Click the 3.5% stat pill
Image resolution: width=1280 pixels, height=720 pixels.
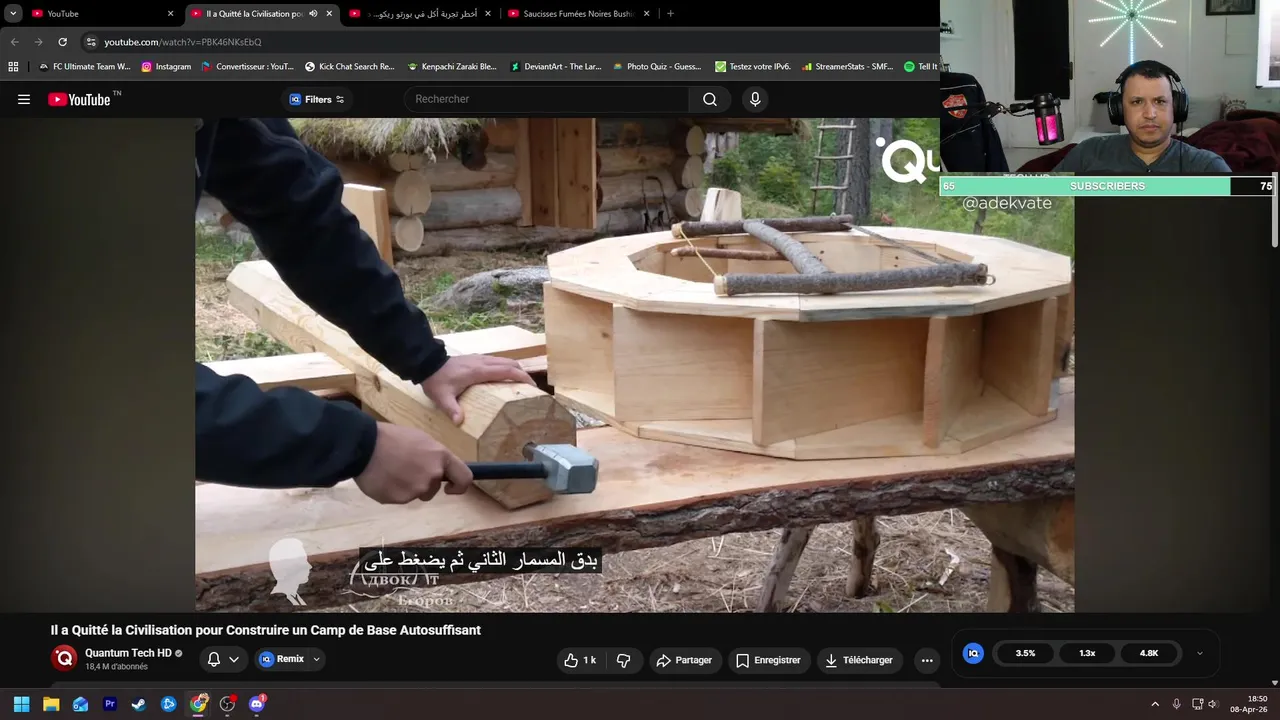click(1025, 653)
